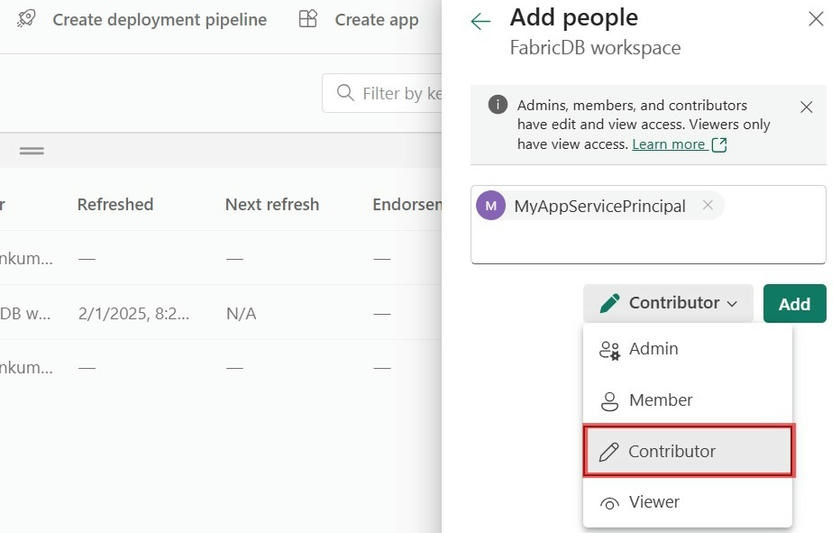833x533 pixels.
Task: Click the Create app icon
Action: 309,19
